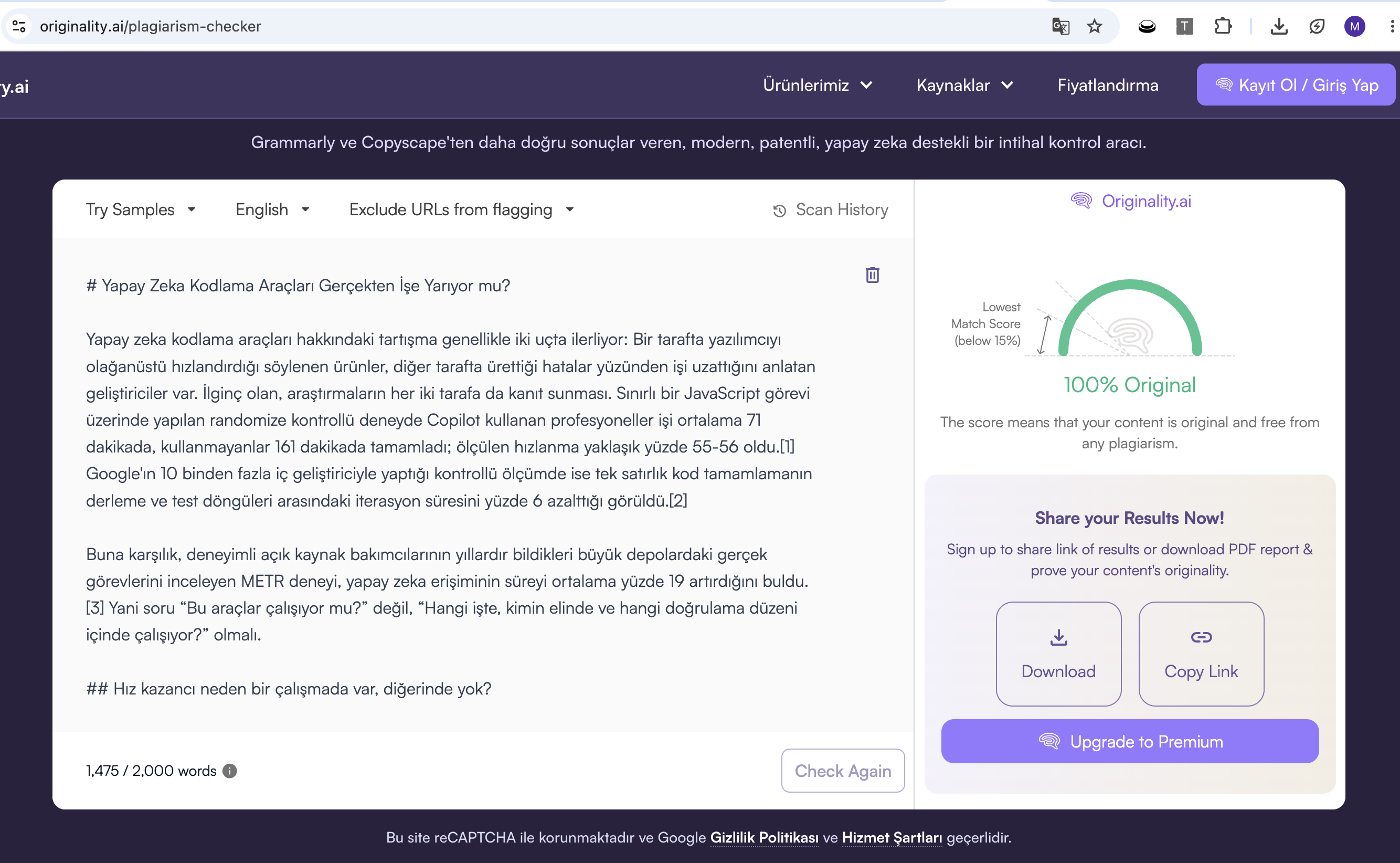Open the Google Translate page icon
Viewport: 1400px width, 863px height.
1060,26
